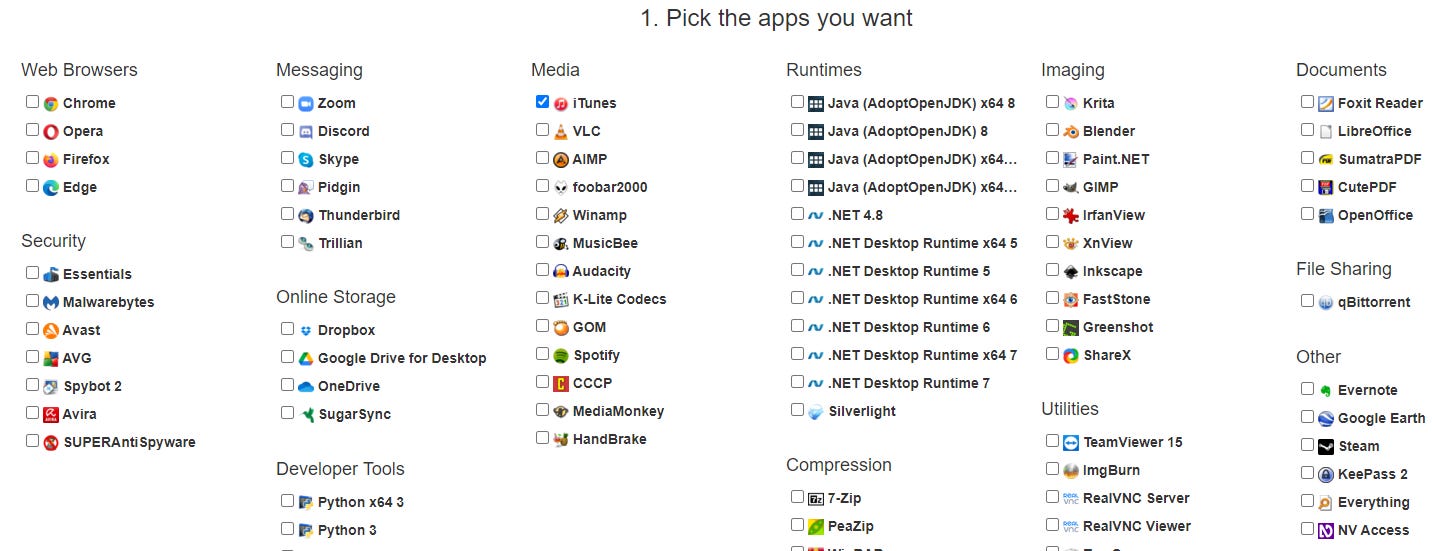
Task: Click the Discord icon
Action: click(306, 131)
